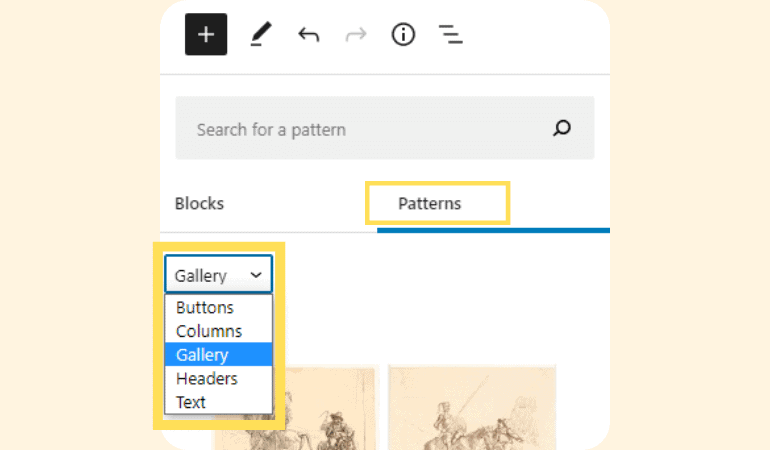The image size is (770, 450).
Task: Open the Gallery category select box
Action: pyautogui.click(x=219, y=274)
